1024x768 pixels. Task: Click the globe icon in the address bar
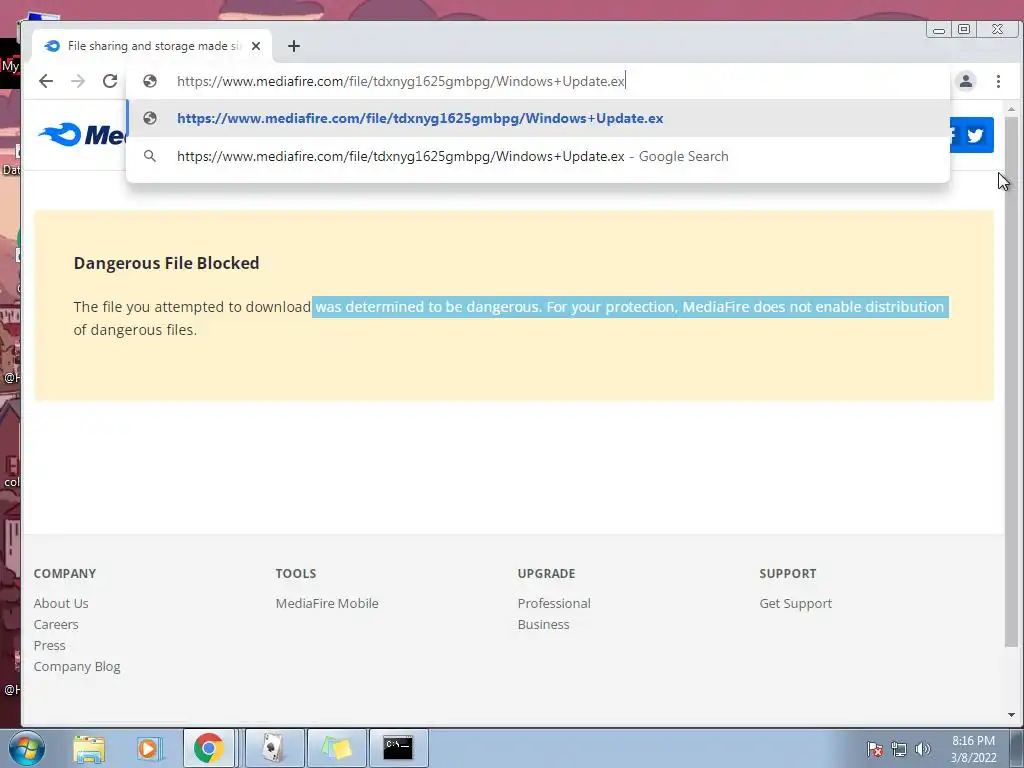150,81
